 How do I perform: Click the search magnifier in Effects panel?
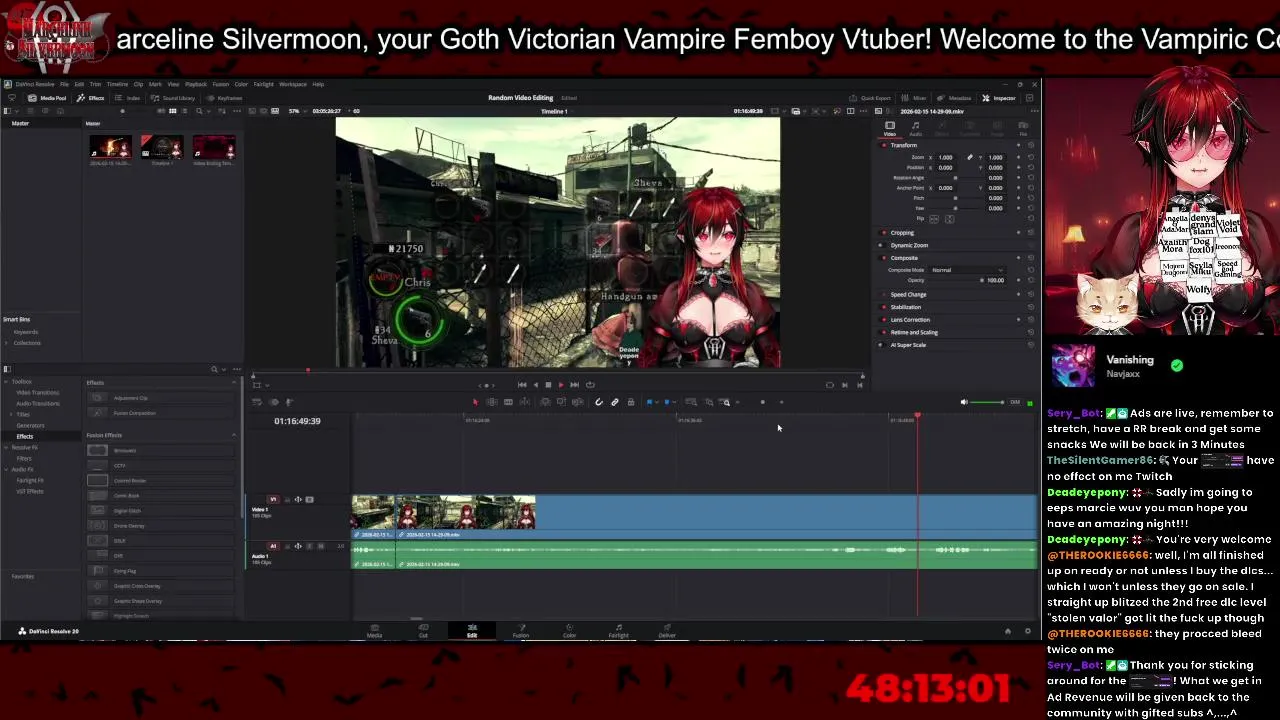click(214, 369)
